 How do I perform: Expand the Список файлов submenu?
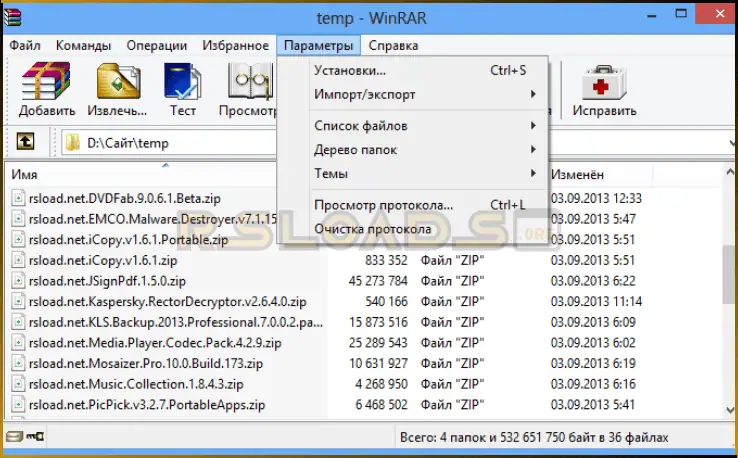tap(412, 126)
